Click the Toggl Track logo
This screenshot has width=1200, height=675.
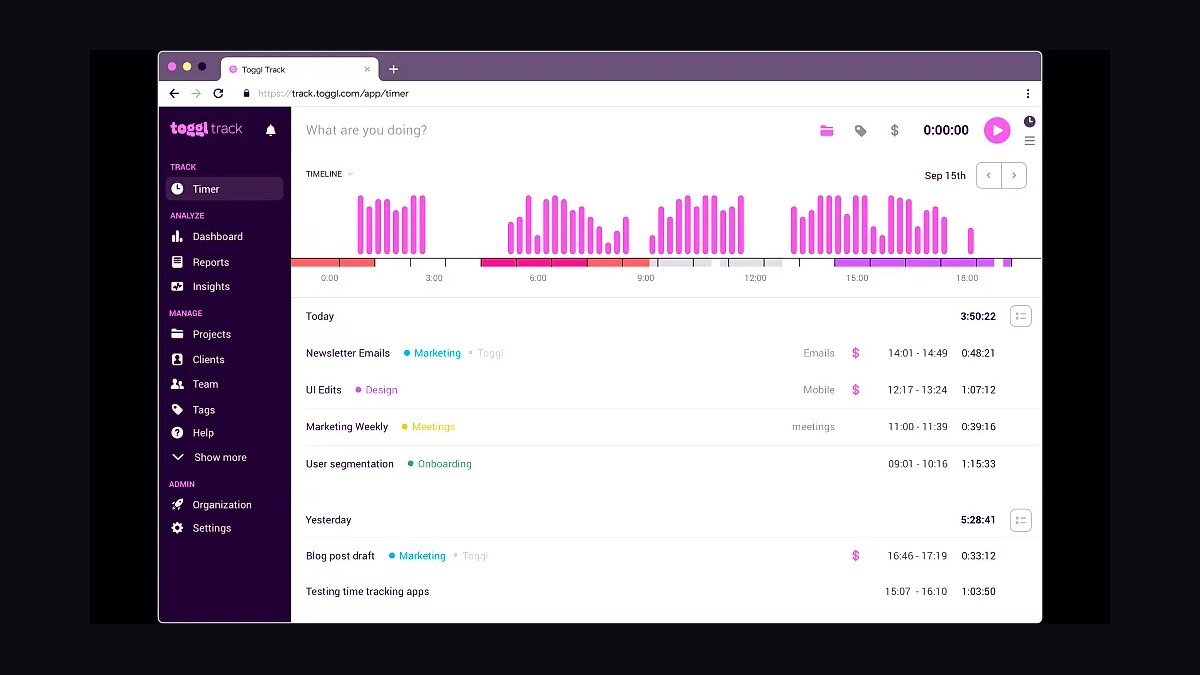(206, 129)
